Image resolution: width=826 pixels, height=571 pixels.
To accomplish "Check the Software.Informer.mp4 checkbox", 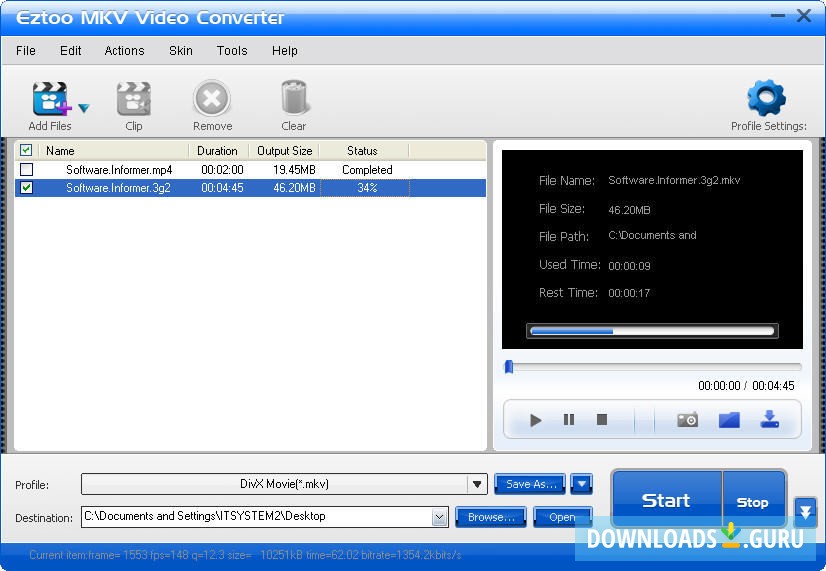I will pyautogui.click(x=26, y=170).
